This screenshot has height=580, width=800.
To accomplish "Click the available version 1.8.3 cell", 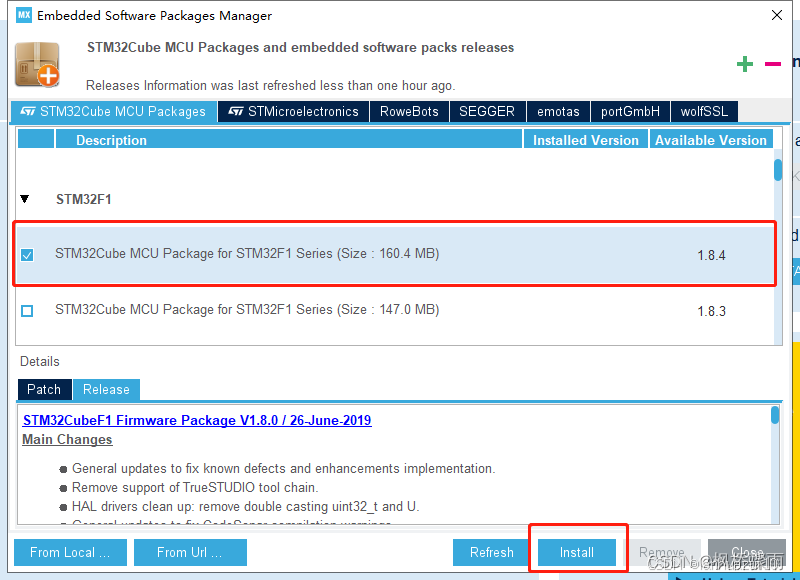I will tap(711, 311).
